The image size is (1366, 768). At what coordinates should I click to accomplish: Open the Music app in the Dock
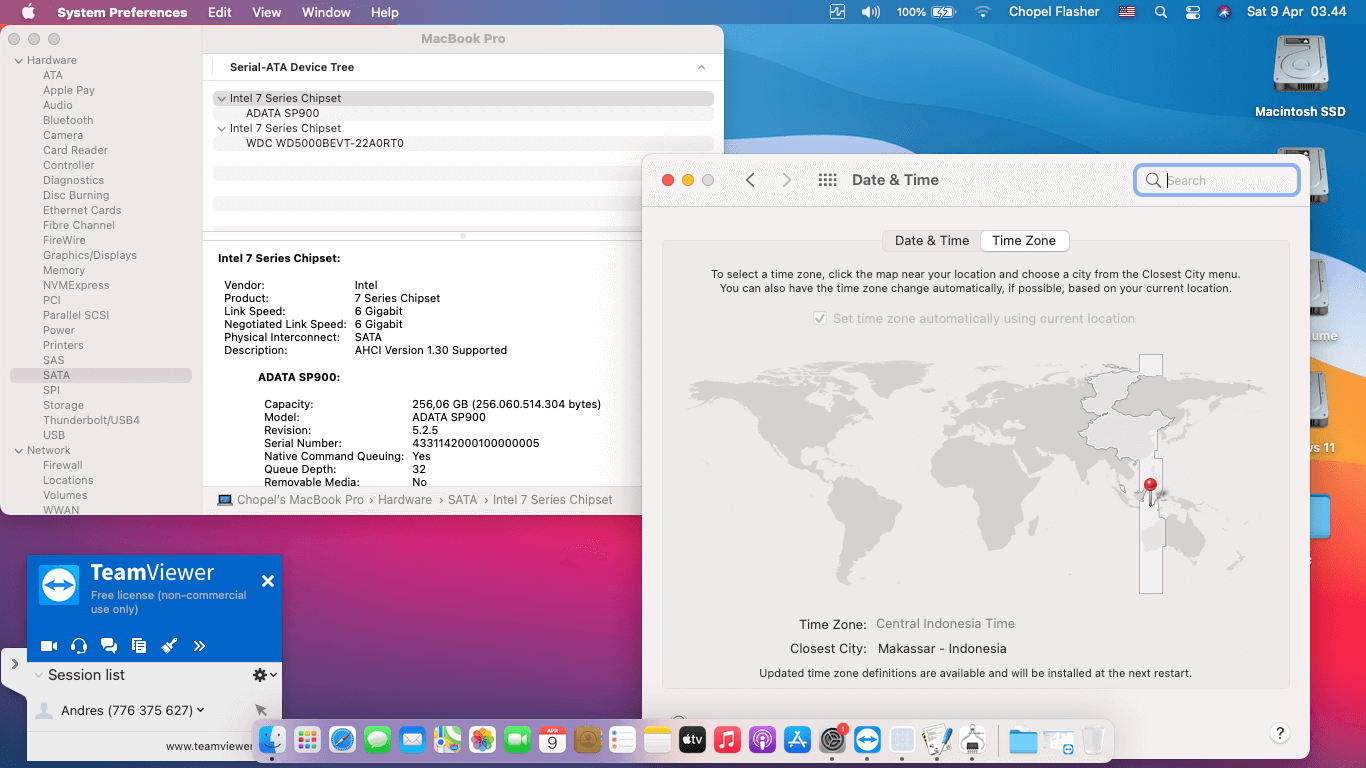[727, 740]
